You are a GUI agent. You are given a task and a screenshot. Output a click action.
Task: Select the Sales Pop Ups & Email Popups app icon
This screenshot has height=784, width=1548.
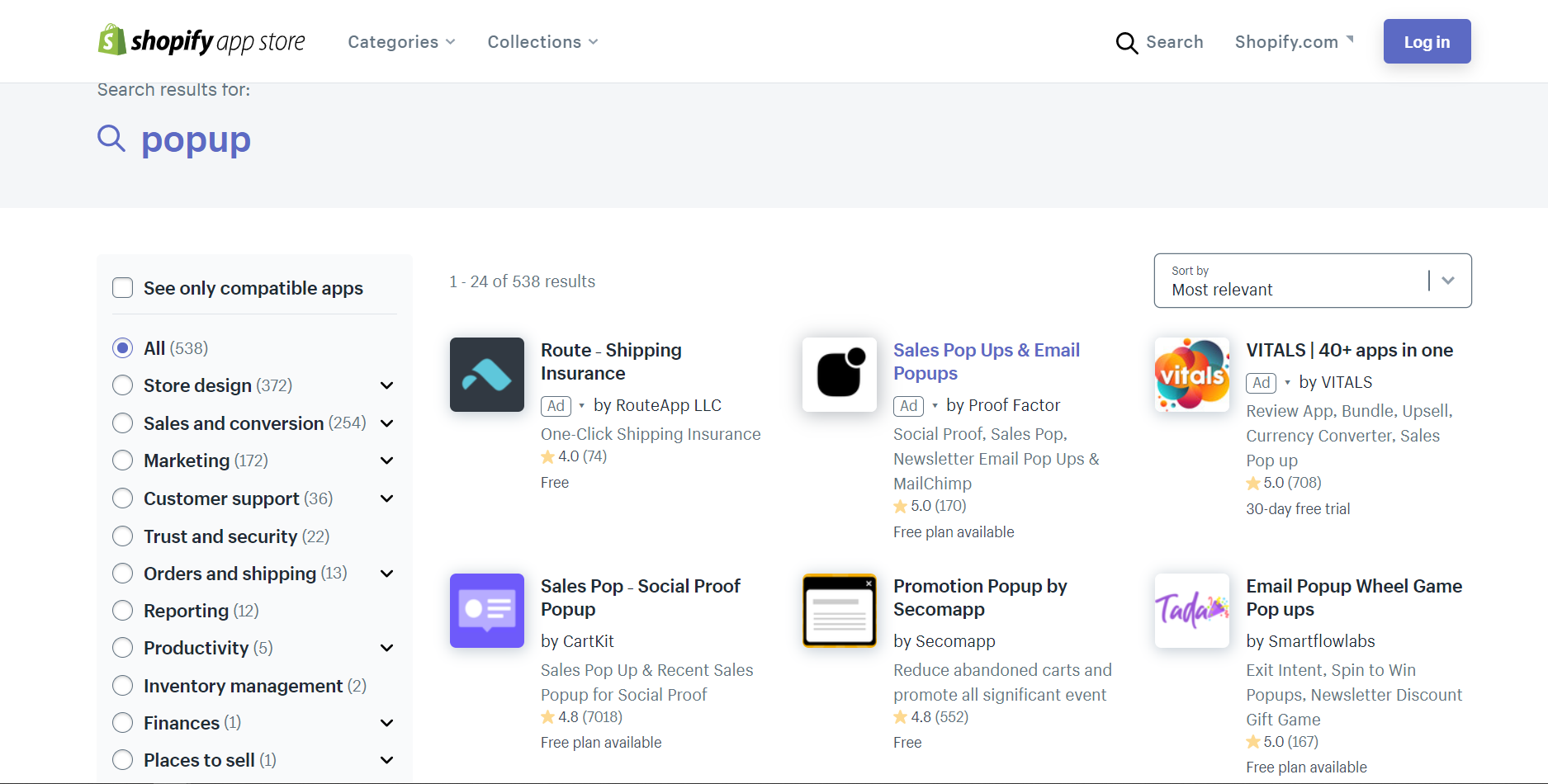tap(839, 375)
